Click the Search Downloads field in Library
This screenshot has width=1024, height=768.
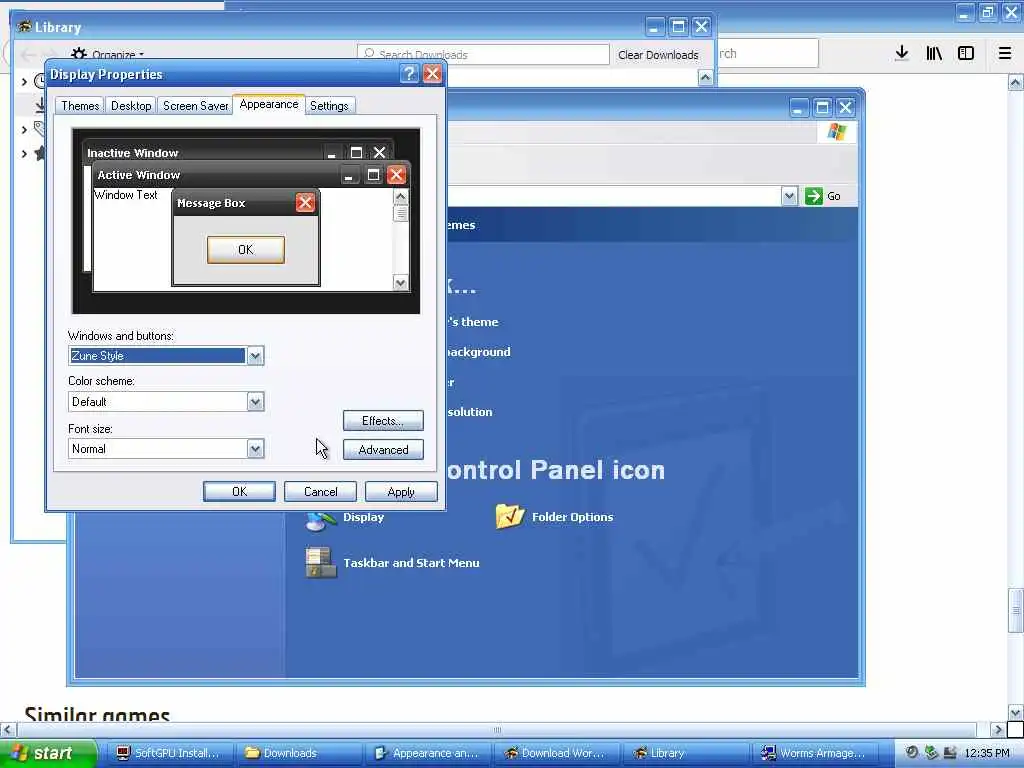tap(483, 54)
